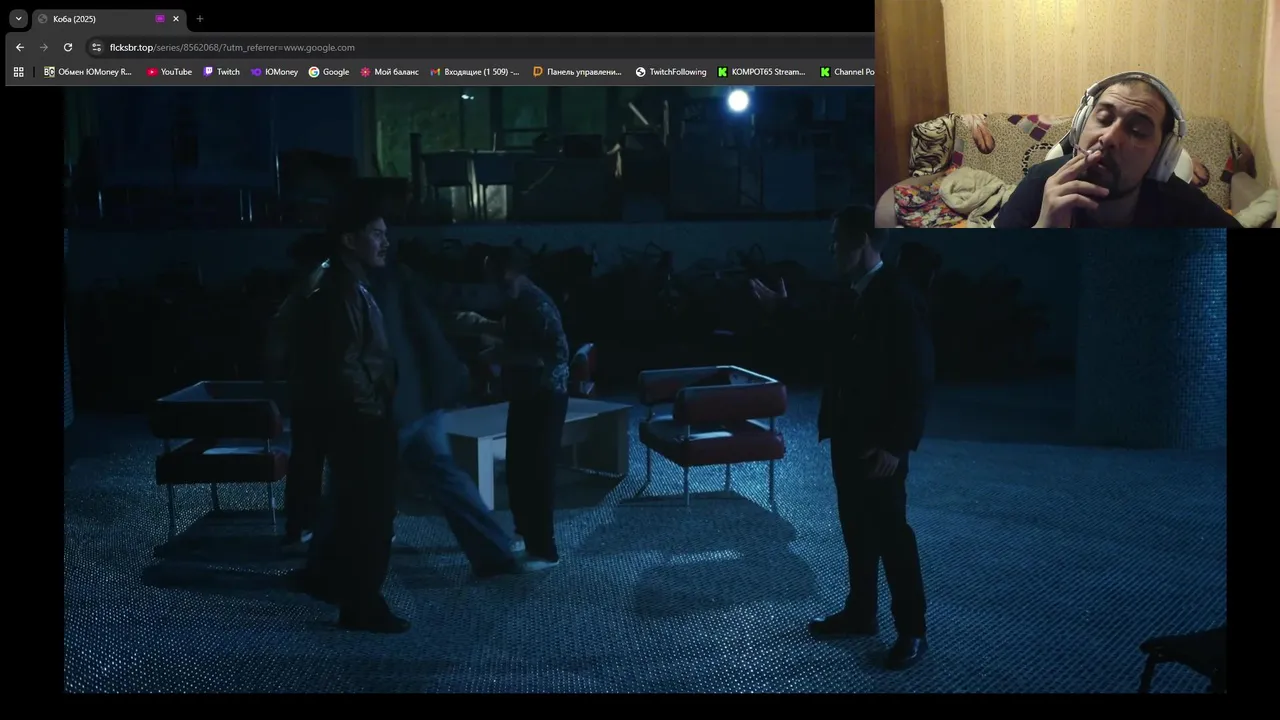Open the TwitchFollowing bookmark
This screenshot has height=720, width=1280.
pos(671,72)
